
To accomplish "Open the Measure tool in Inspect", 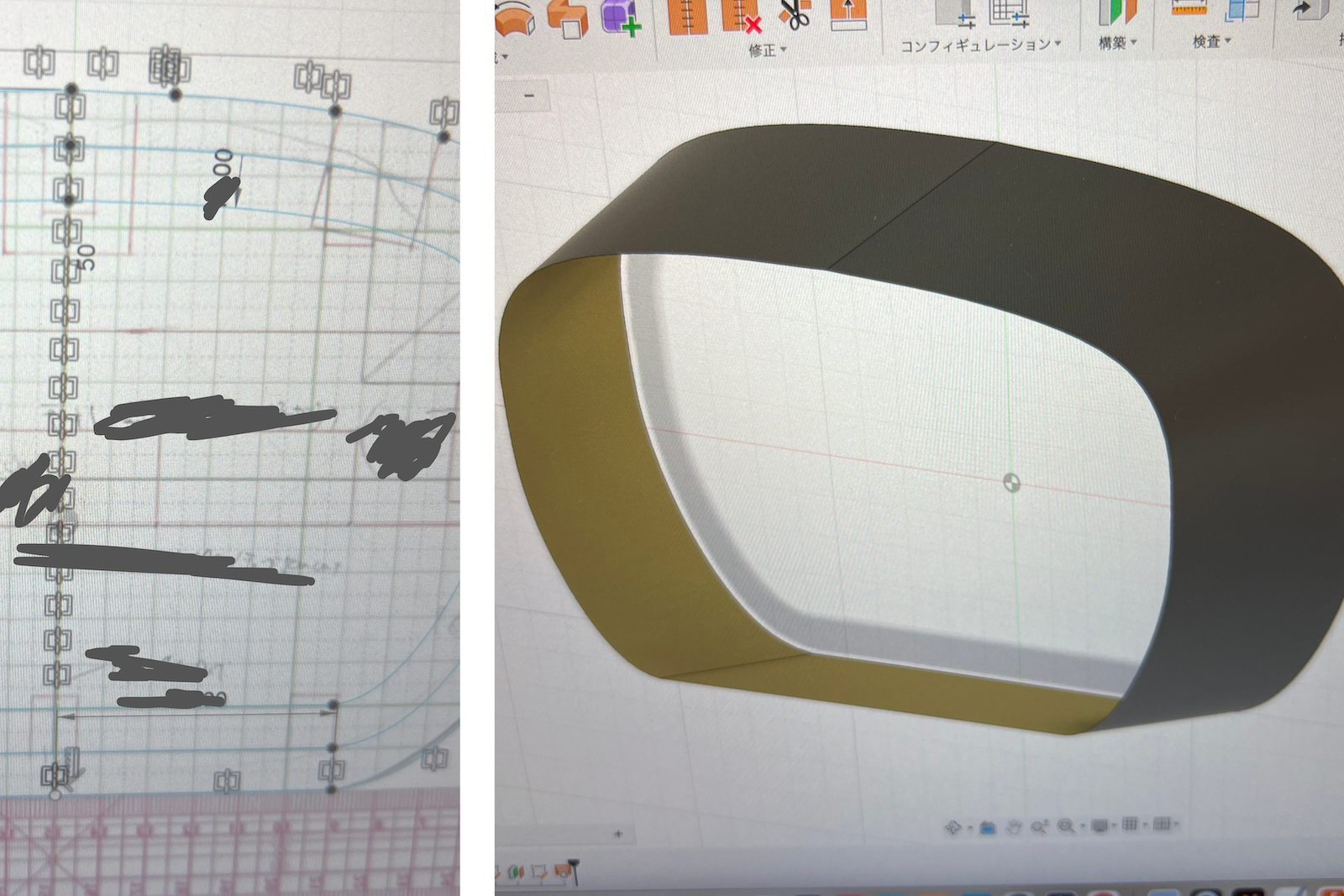I will 1189,10.
